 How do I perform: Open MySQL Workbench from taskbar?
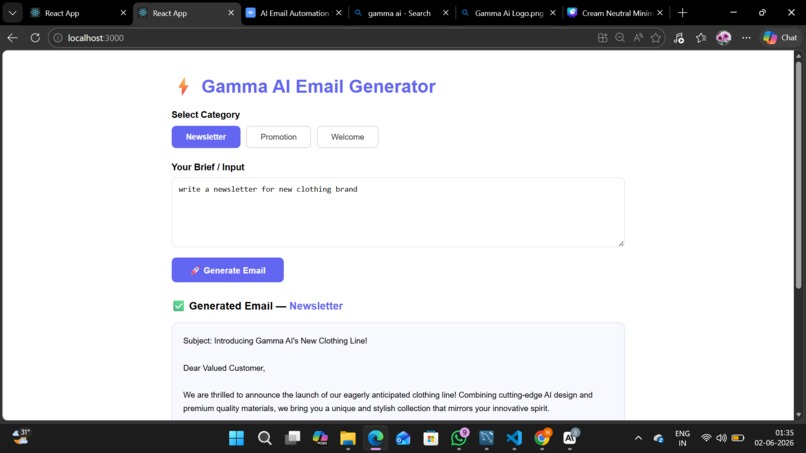click(x=486, y=438)
